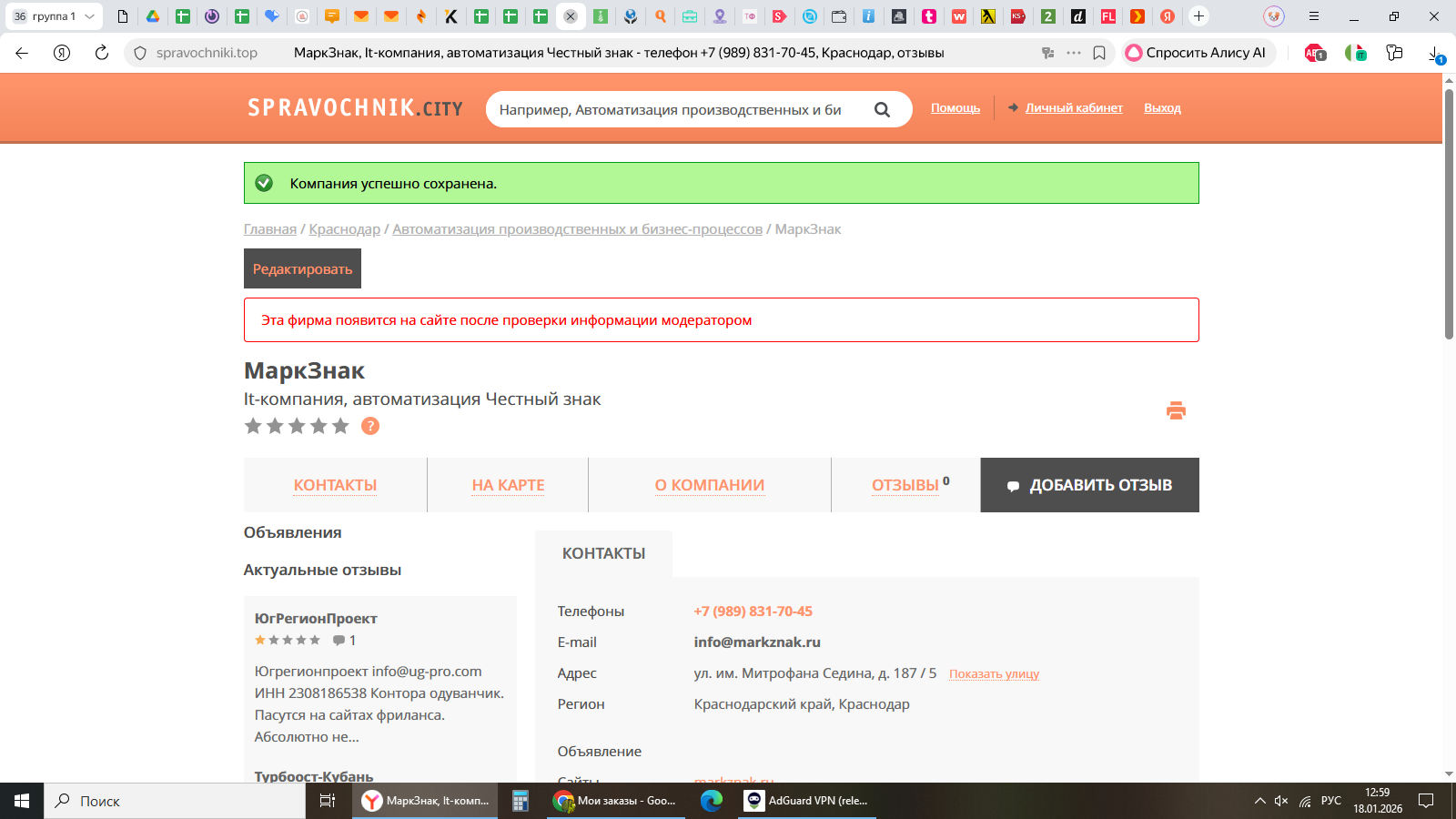
Task: Select the gray 'КОНТАКТЫ' panel tab
Action: tap(603, 553)
